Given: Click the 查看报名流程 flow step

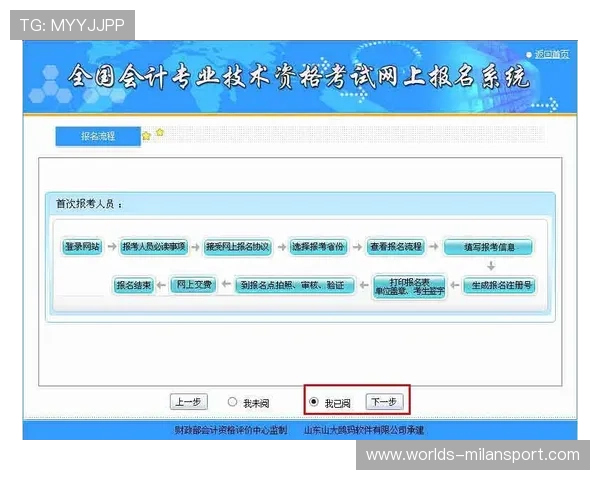Looking at the screenshot, I should coord(395,247).
